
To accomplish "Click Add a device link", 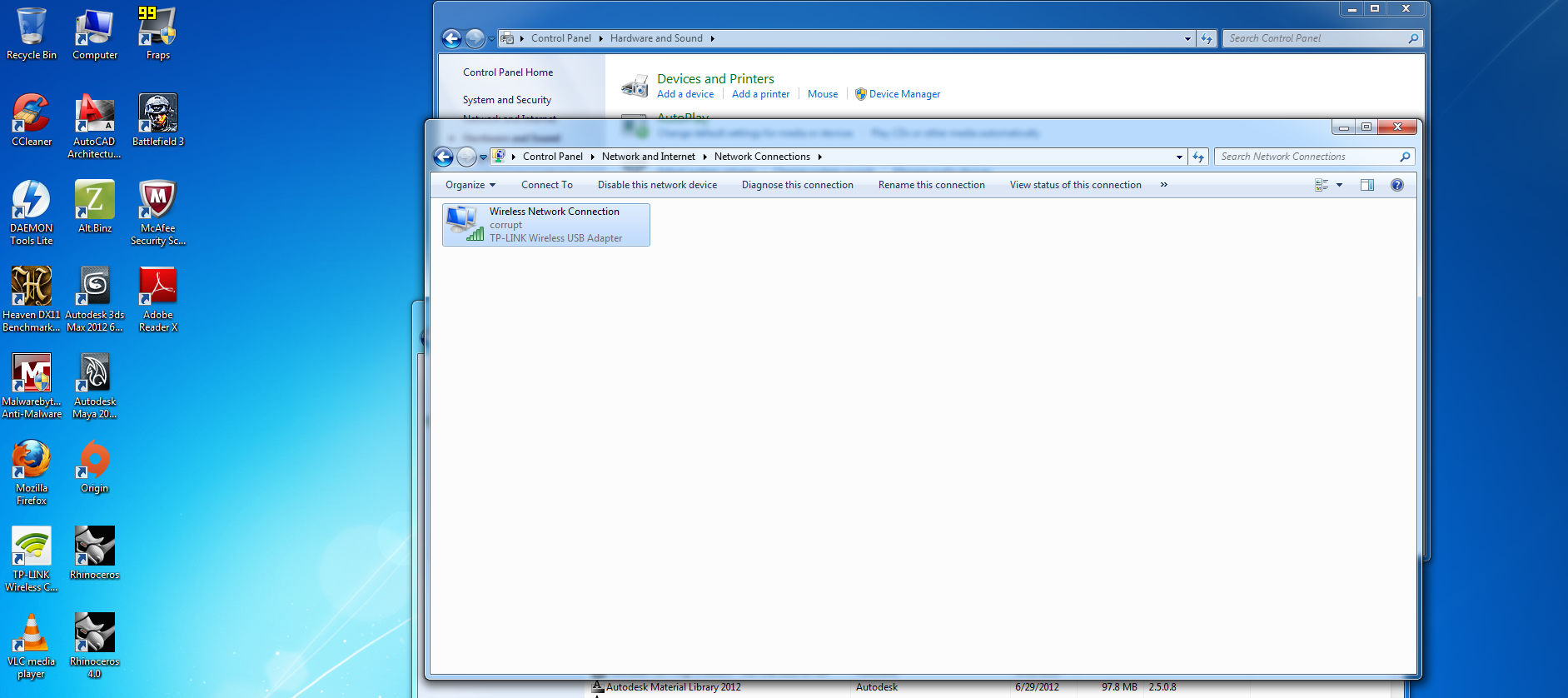I will [685, 94].
